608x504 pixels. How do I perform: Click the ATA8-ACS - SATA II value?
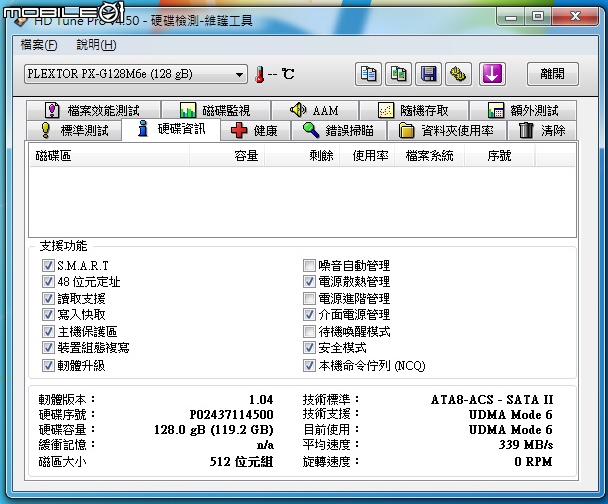(x=492, y=399)
